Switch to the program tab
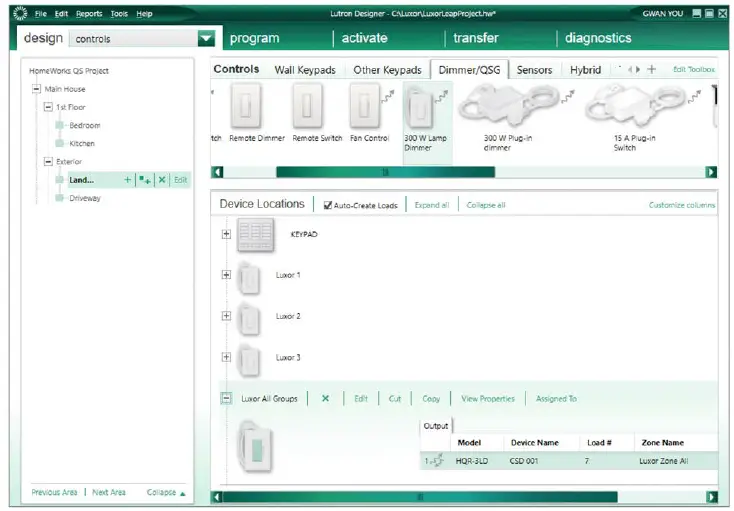 tap(254, 38)
